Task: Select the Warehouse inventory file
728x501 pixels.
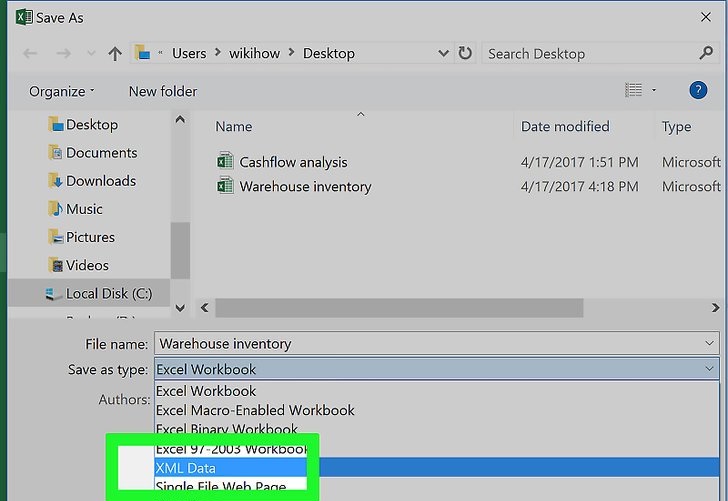Action: [x=305, y=187]
